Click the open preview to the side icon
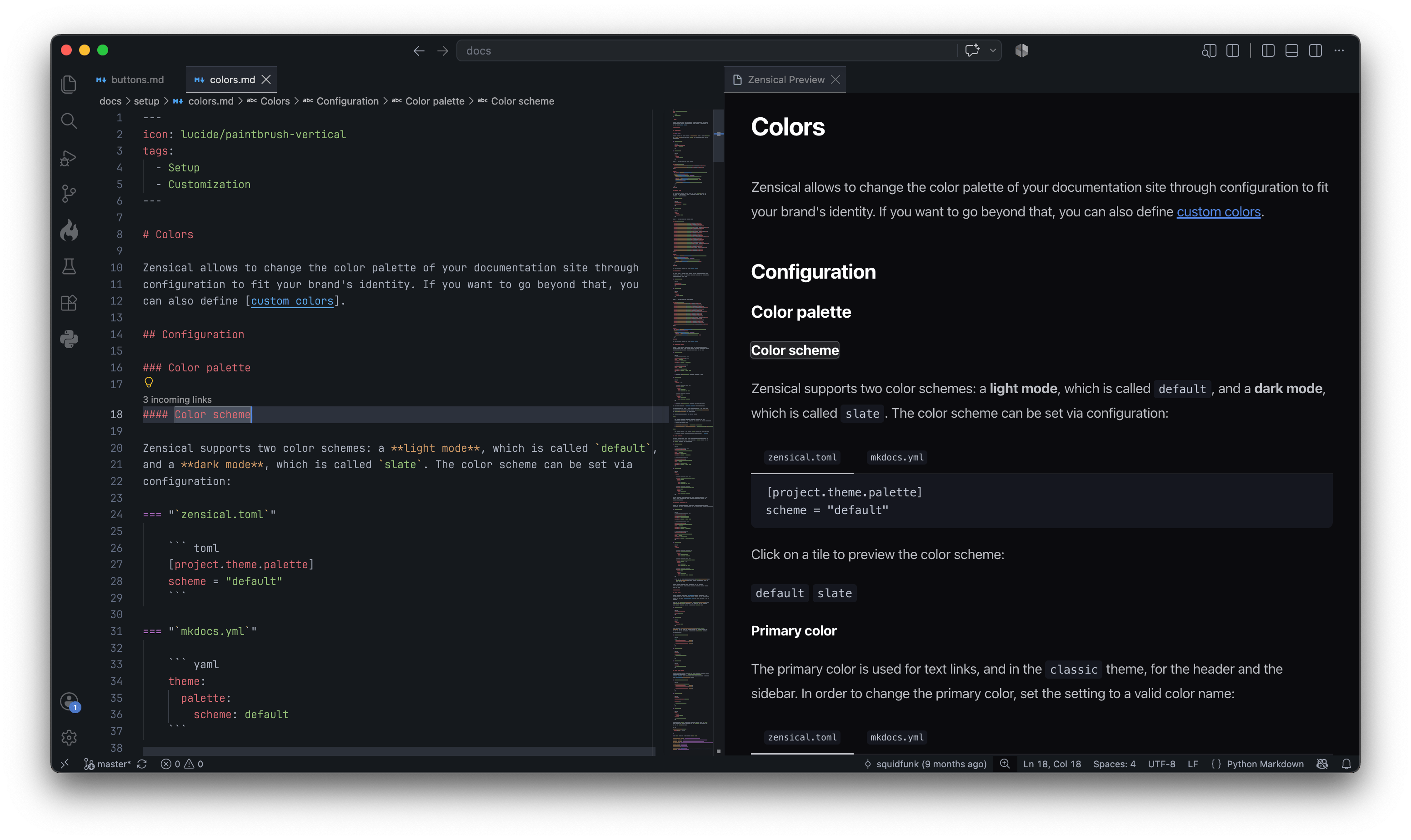This screenshot has width=1411, height=840. click(1209, 51)
